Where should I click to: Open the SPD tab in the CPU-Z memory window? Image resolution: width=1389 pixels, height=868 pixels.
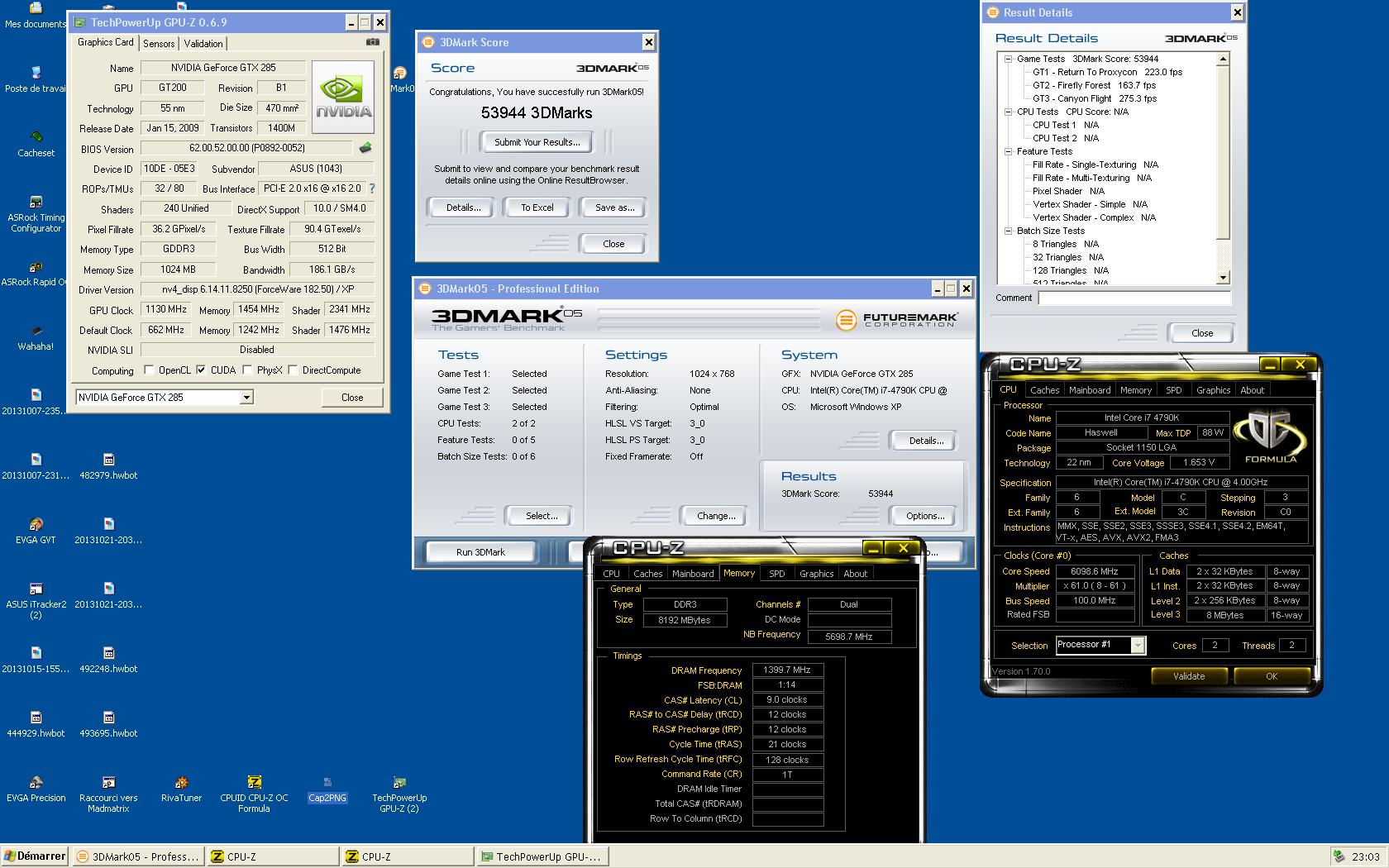coord(777,574)
